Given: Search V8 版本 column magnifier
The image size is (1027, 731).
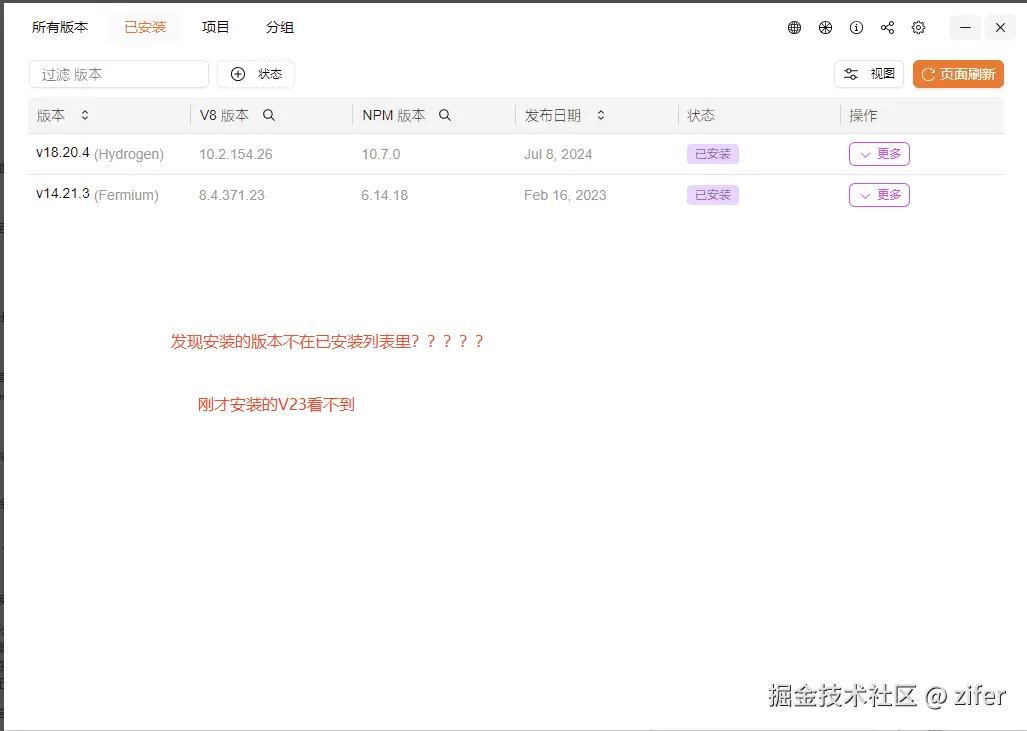Looking at the screenshot, I should tap(269, 115).
